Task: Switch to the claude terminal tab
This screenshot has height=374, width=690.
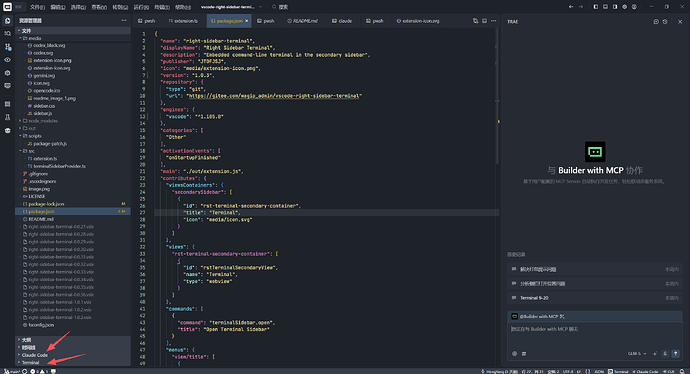Action: (342, 21)
